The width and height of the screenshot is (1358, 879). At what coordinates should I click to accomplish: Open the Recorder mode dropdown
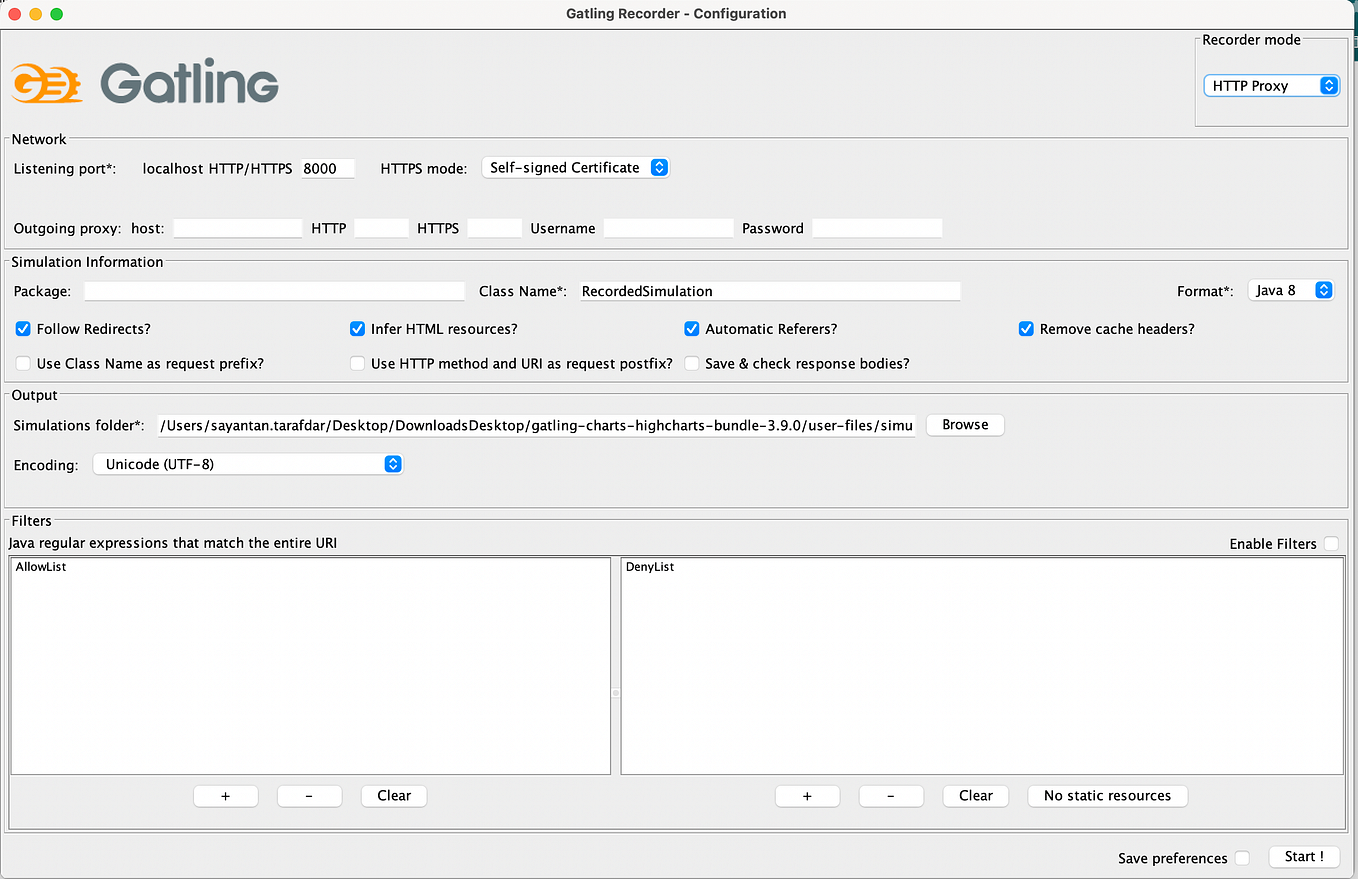(x=1271, y=85)
